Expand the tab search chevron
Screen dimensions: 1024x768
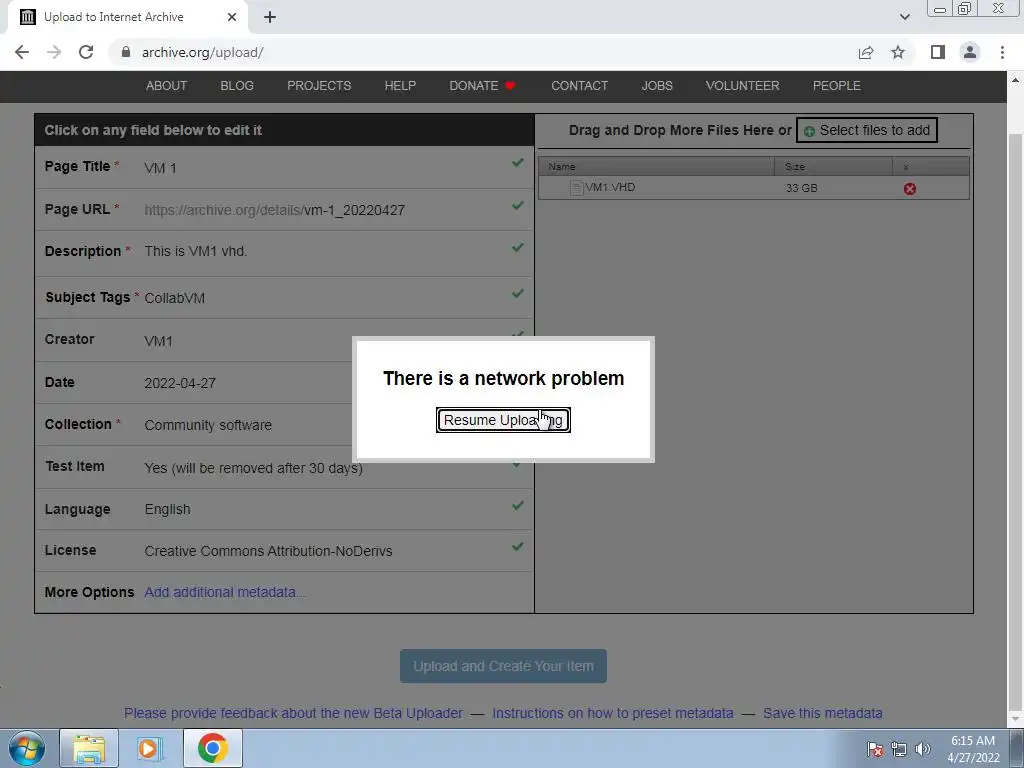pos(904,17)
